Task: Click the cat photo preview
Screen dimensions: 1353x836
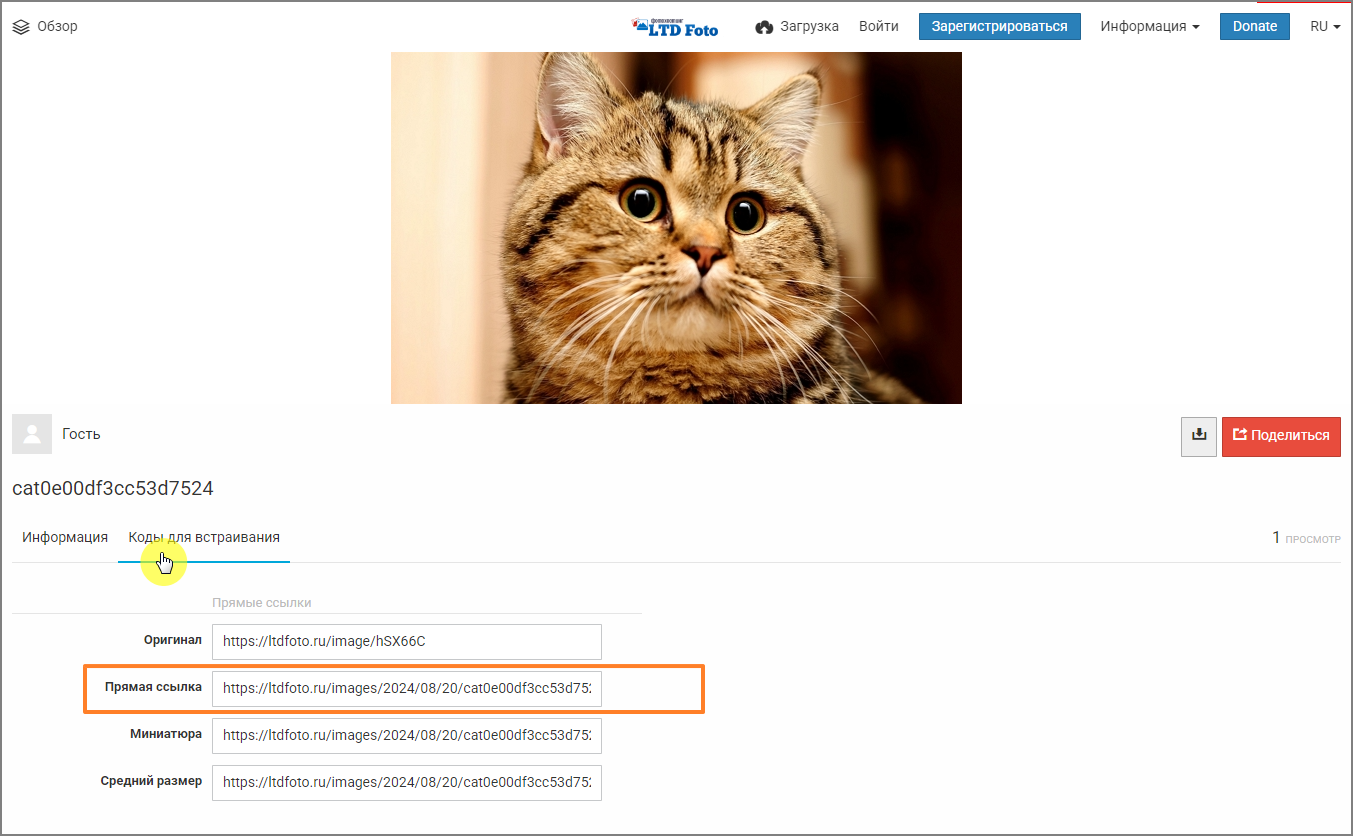Action: (x=676, y=228)
